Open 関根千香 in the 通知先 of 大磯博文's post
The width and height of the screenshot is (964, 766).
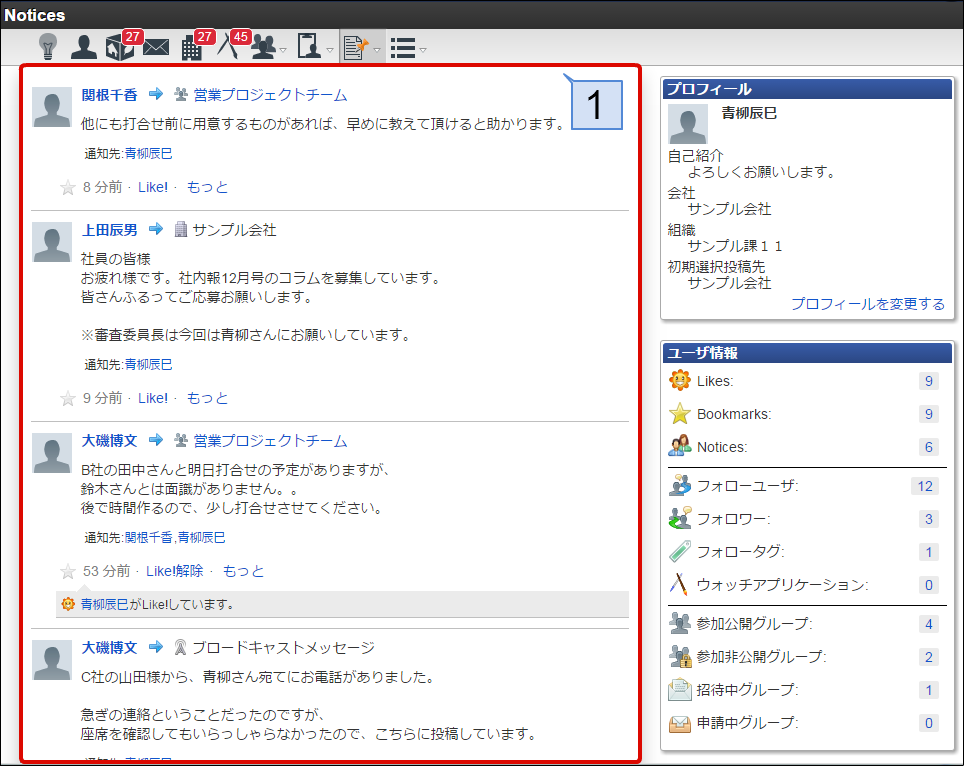tap(148, 537)
